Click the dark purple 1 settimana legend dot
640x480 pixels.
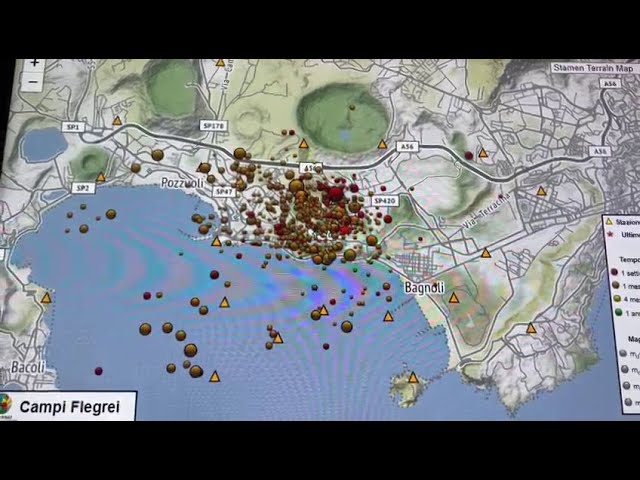(x=614, y=272)
